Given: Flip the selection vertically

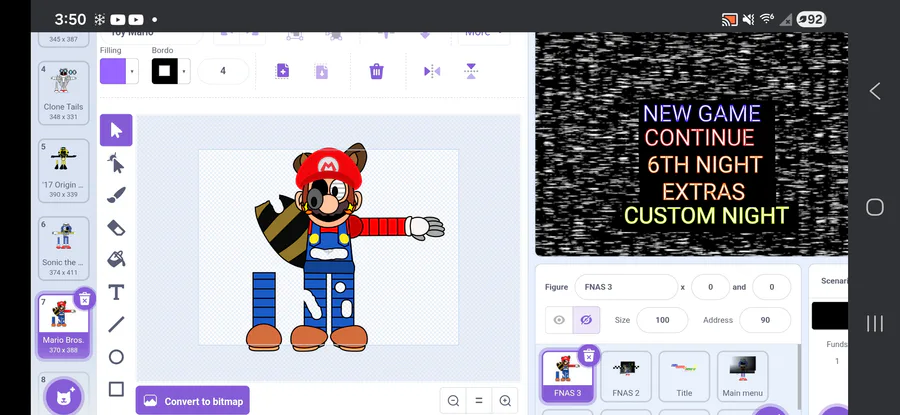Looking at the screenshot, I should (x=471, y=71).
